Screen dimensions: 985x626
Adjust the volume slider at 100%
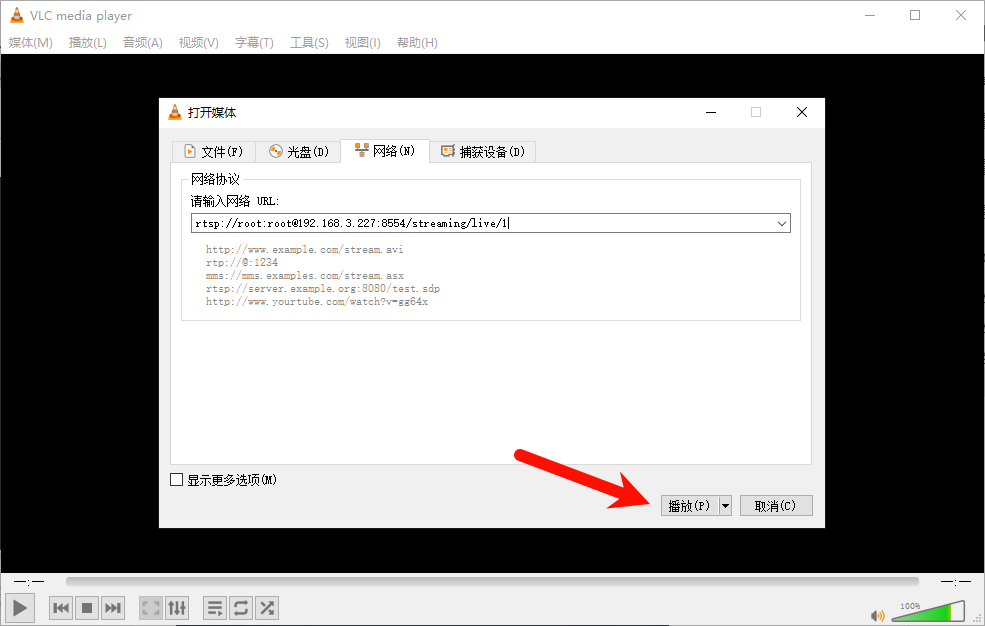[928, 612]
